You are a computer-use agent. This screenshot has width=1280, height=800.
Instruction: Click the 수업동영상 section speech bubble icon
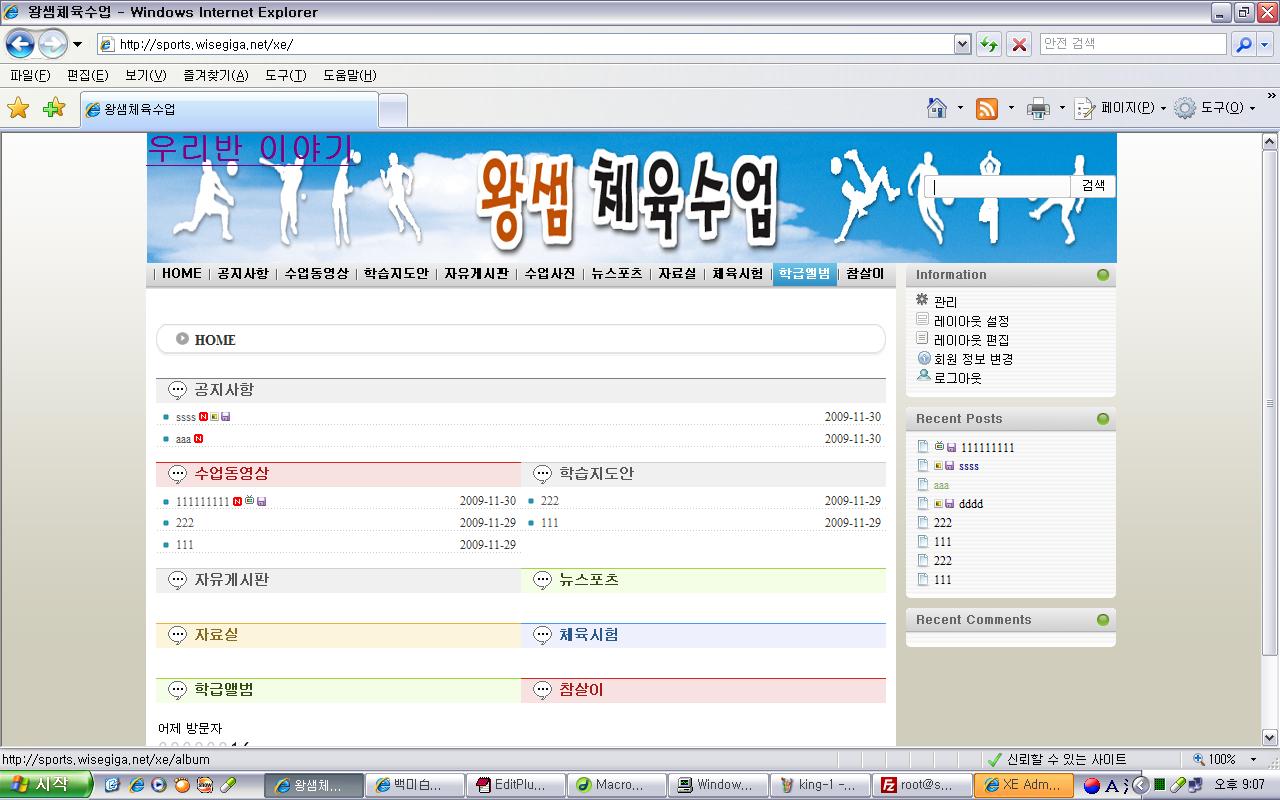pos(177,474)
